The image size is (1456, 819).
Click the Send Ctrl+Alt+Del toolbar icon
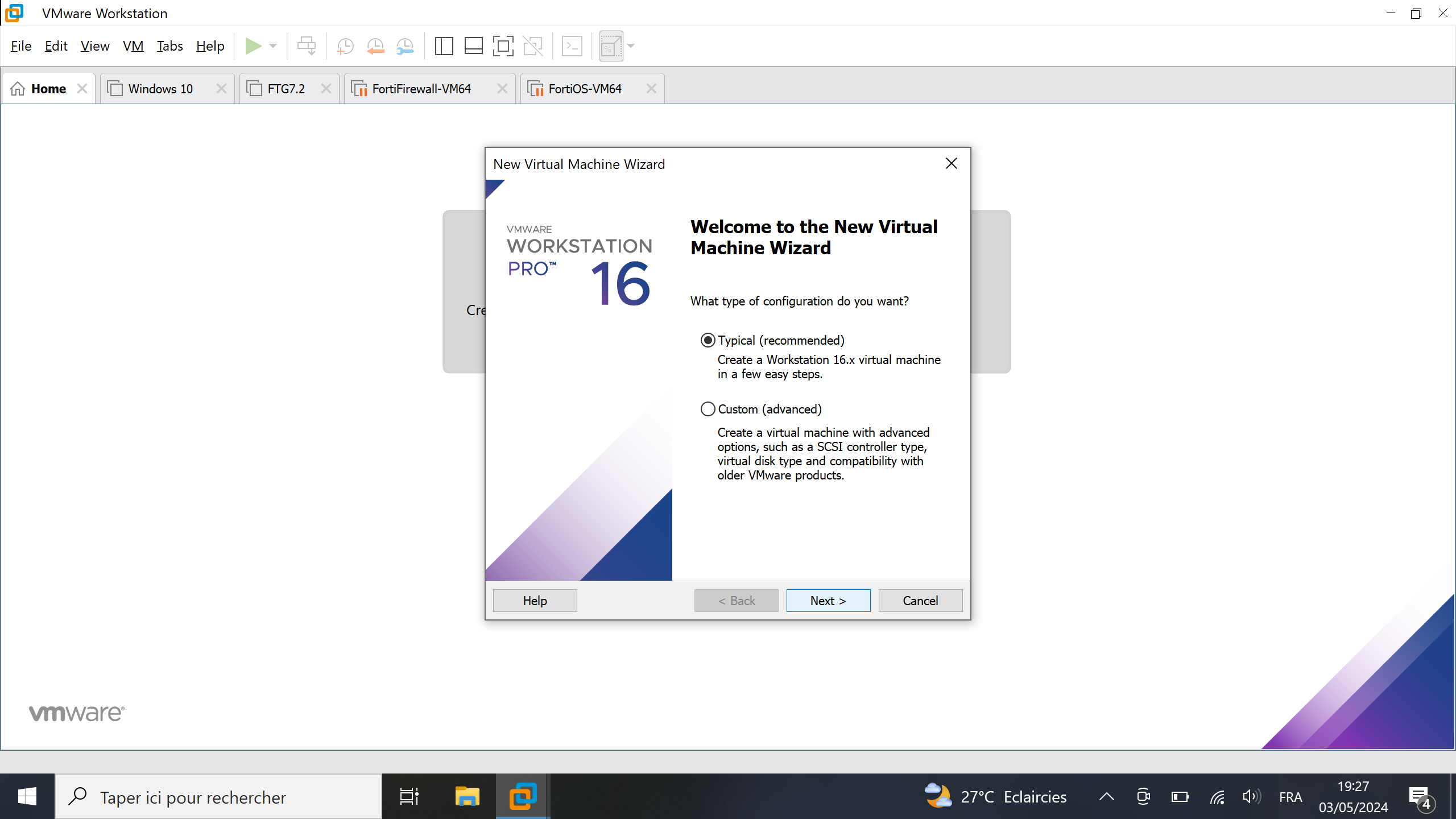coord(307,46)
